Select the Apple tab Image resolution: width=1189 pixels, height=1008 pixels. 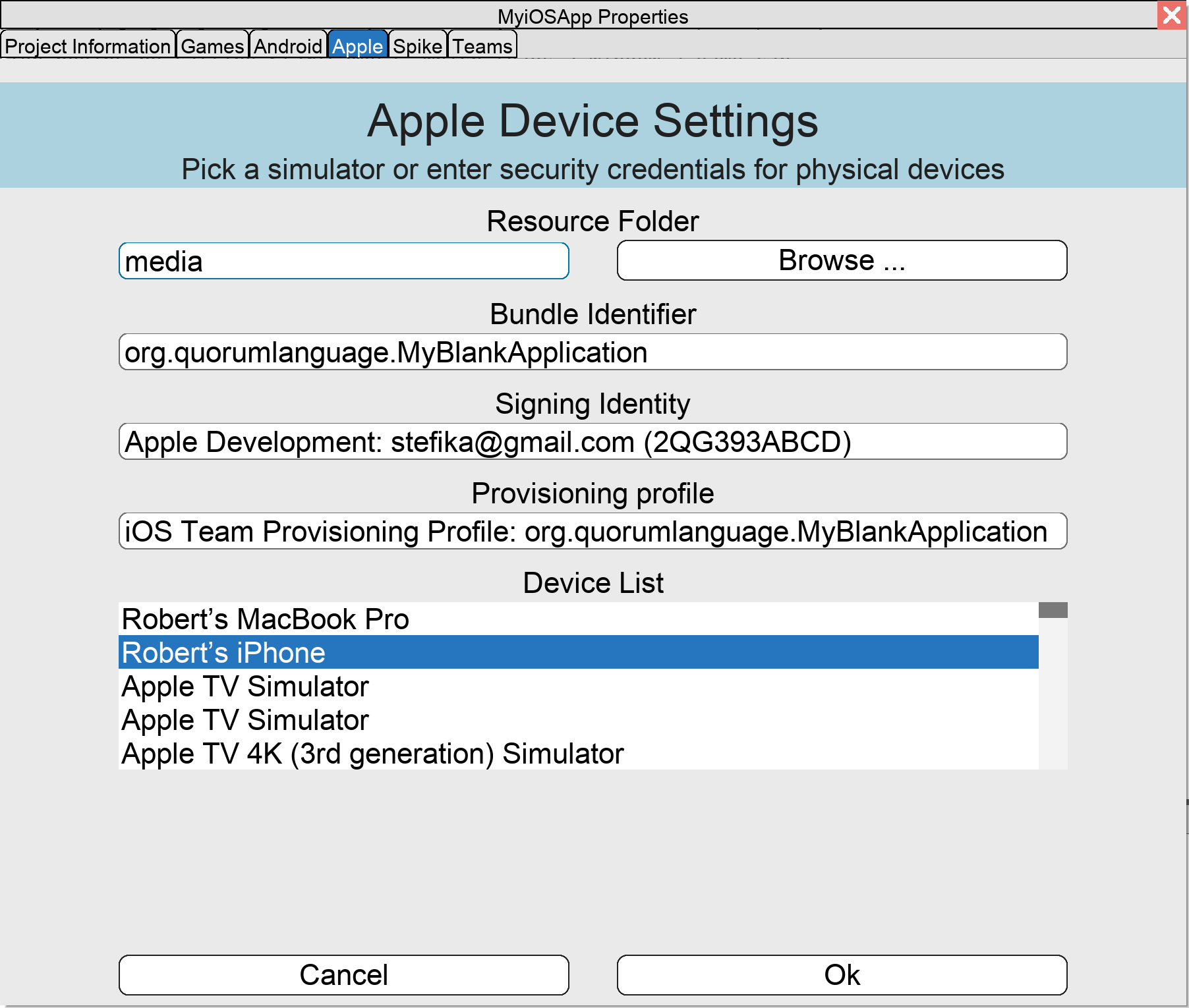(x=357, y=45)
